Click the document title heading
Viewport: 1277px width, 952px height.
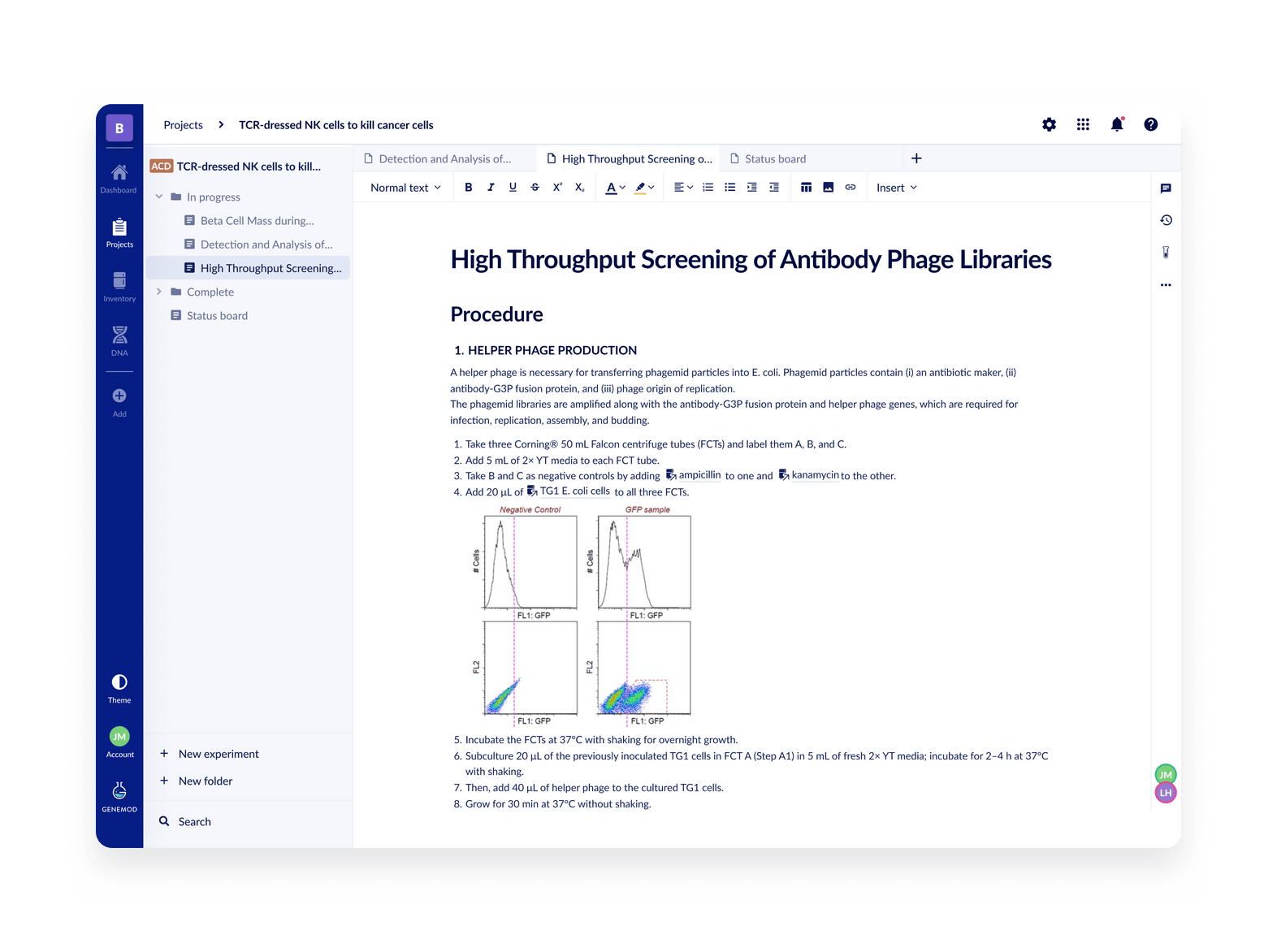pos(751,259)
